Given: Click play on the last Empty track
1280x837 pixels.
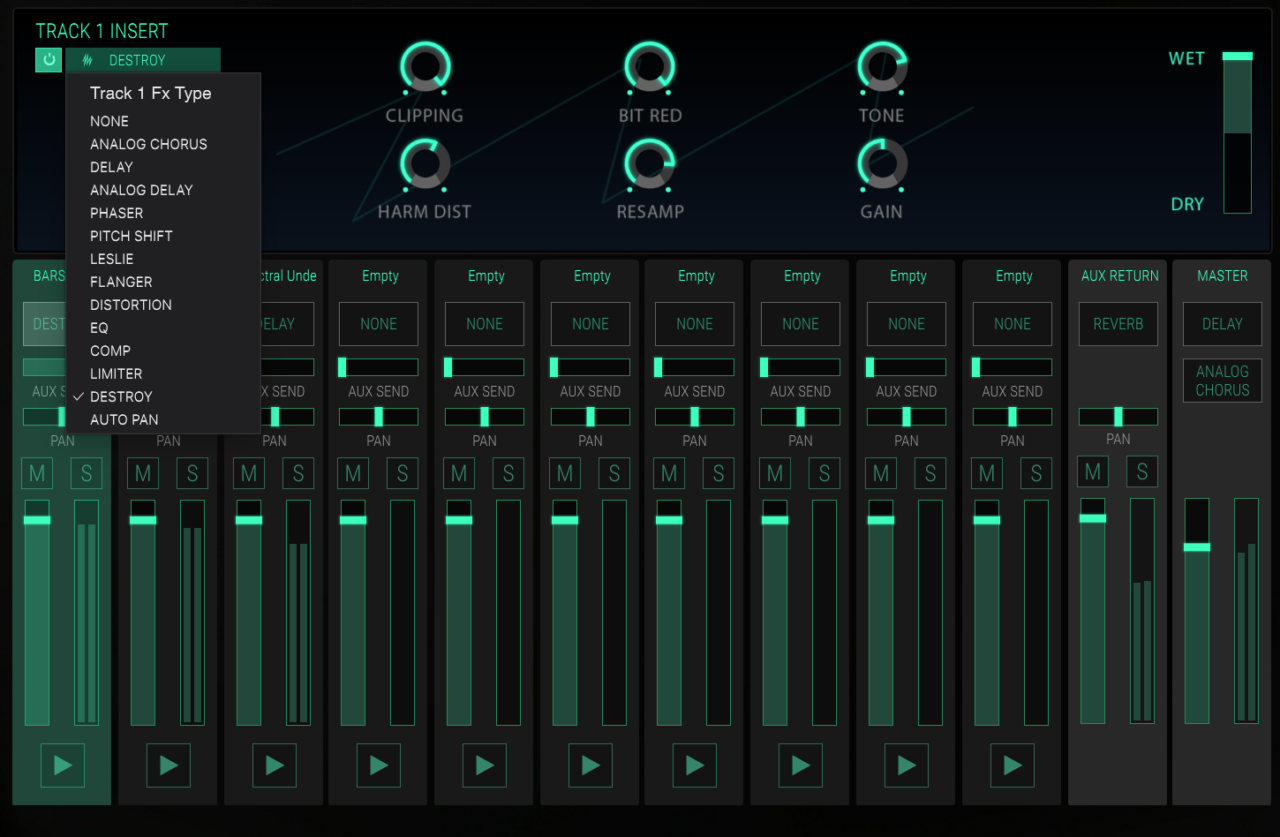Looking at the screenshot, I should pyautogui.click(x=1012, y=765).
